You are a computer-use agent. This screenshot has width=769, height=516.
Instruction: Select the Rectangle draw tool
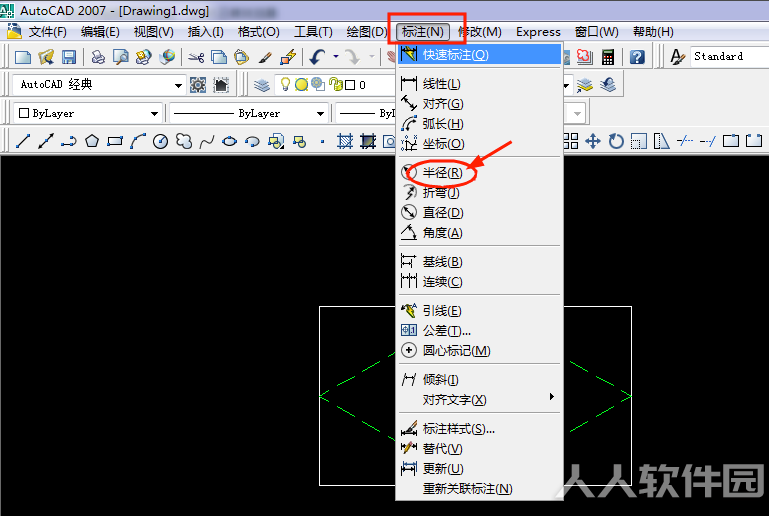click(x=115, y=141)
